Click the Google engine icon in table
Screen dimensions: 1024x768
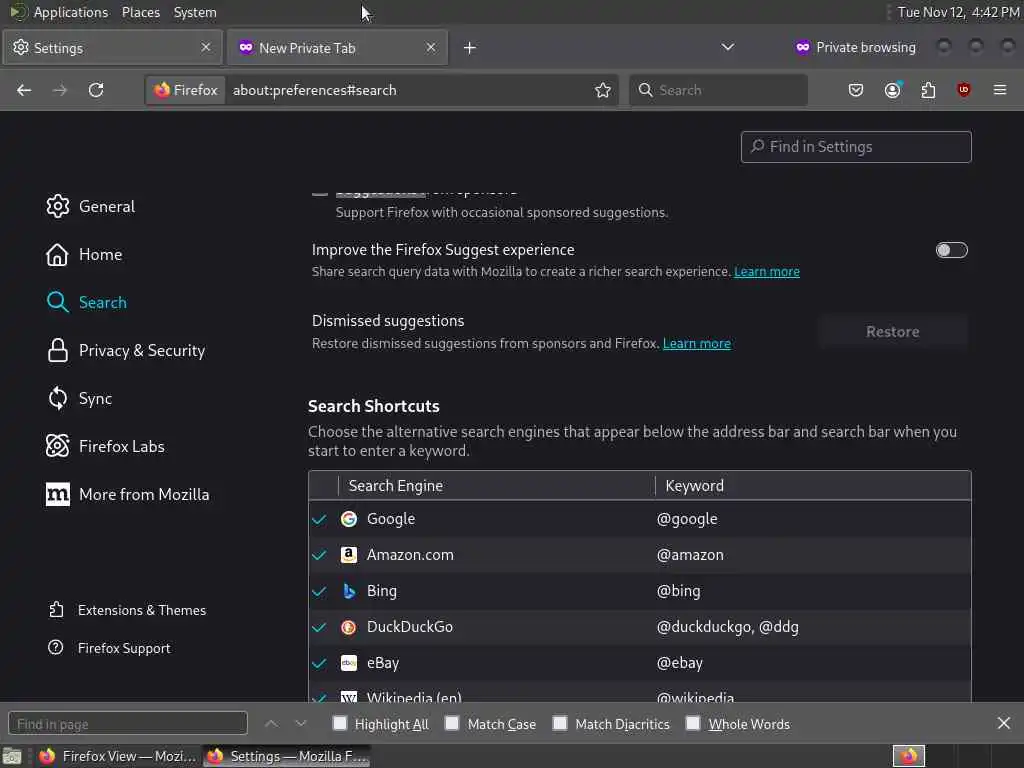pyautogui.click(x=349, y=519)
